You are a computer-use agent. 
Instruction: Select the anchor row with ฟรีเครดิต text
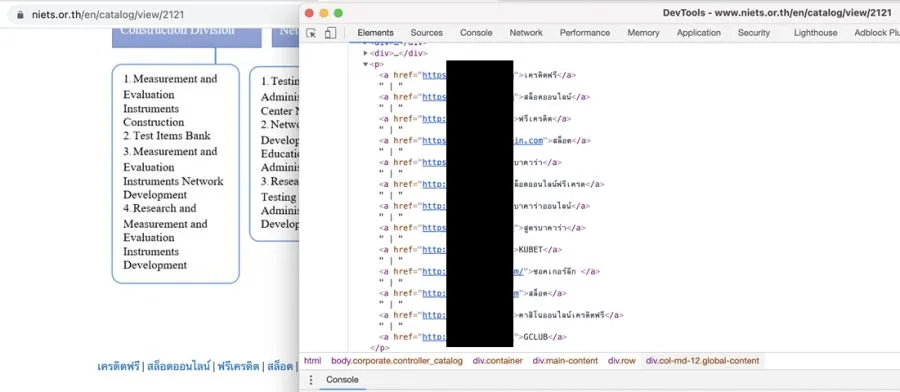click(x=475, y=119)
